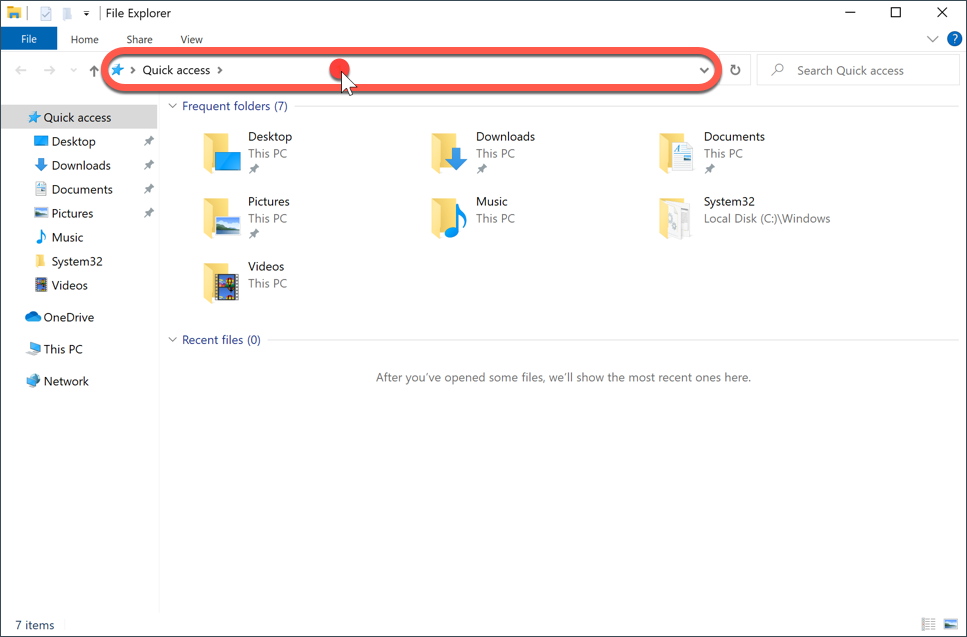The width and height of the screenshot is (967, 637).
Task: Select System32 in the navigation pane
Action: pos(79,261)
